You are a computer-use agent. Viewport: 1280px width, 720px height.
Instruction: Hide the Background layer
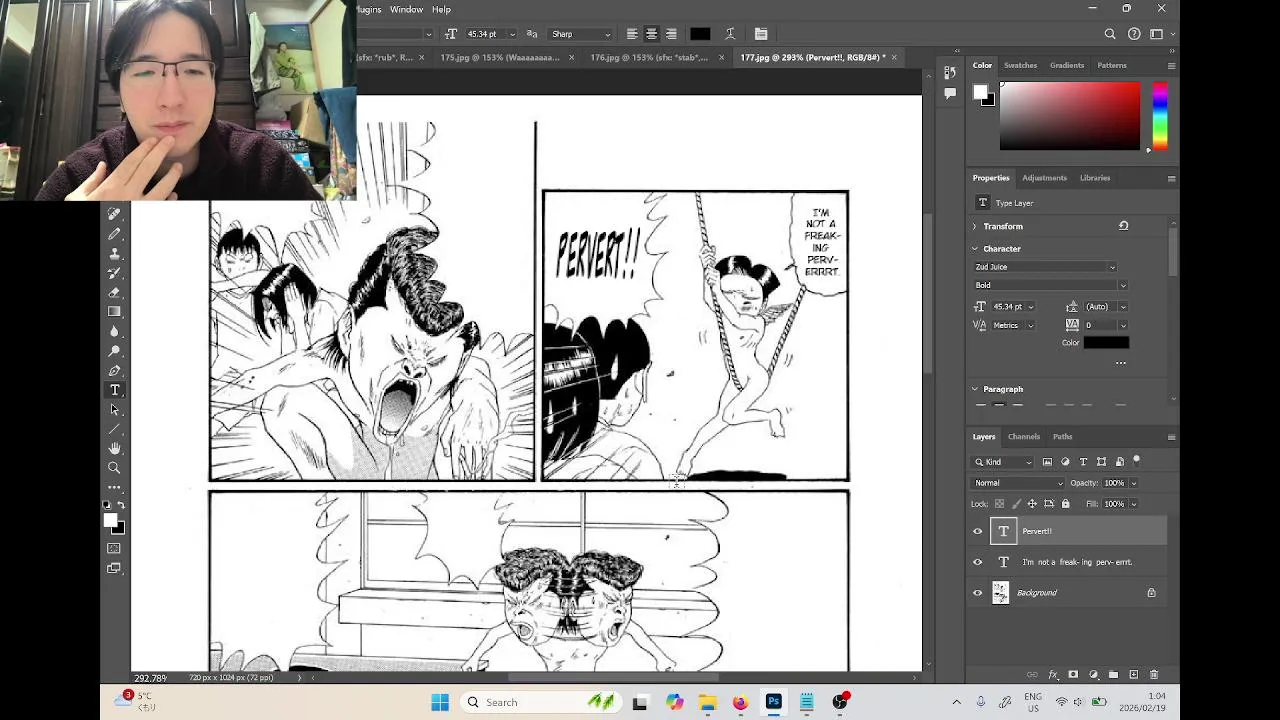[978, 593]
